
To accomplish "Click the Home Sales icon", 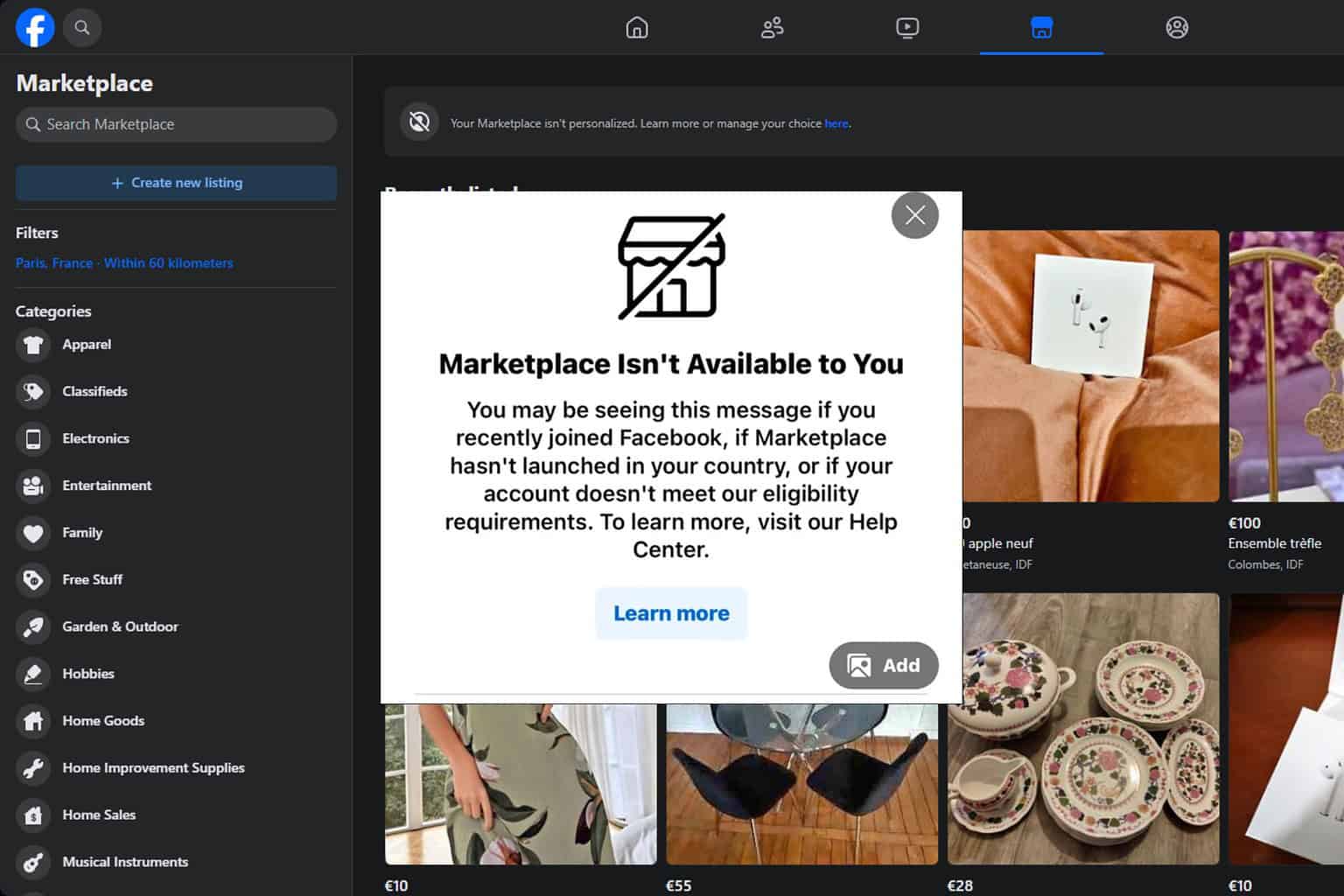I will pos(33,815).
